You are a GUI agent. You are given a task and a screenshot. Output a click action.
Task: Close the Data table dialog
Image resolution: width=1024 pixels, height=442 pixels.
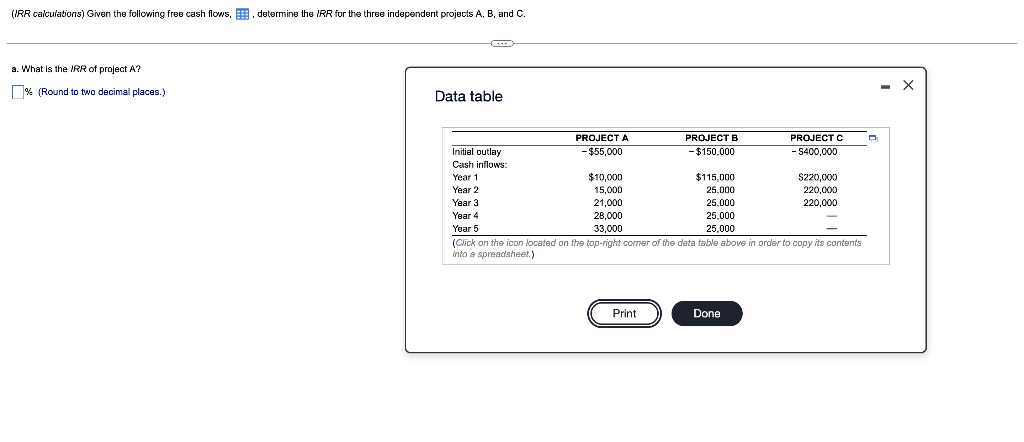(x=908, y=85)
